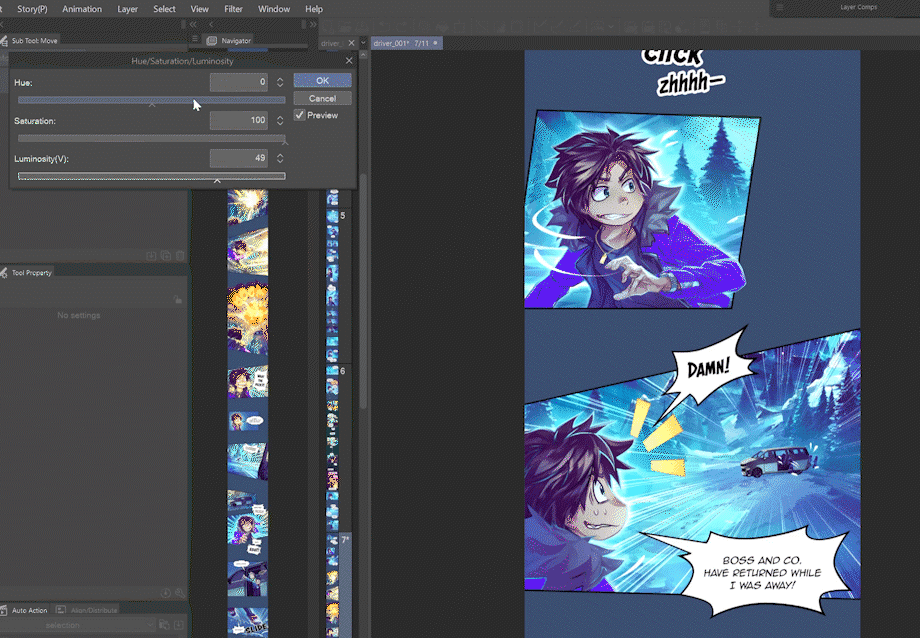
Task: Click the DAMN! speech bubble on canvas
Action: [x=709, y=369]
